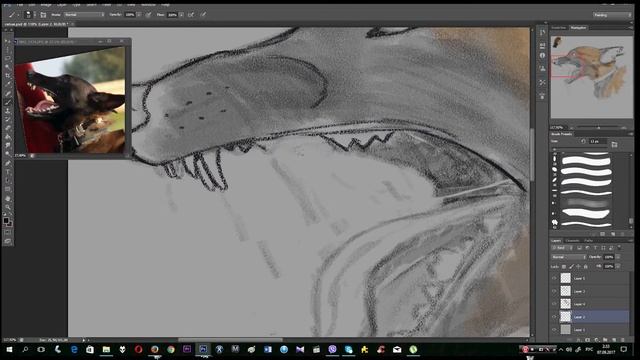Open Firefox from the taskbar
The width and height of the screenshot is (640, 360).
(155, 349)
